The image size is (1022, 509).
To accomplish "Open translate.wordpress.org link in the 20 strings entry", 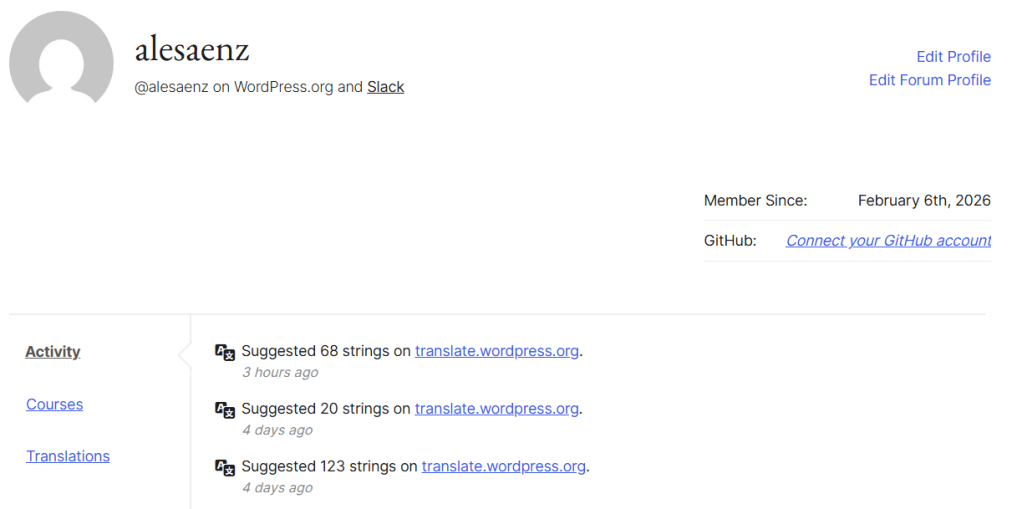I will (x=497, y=409).
